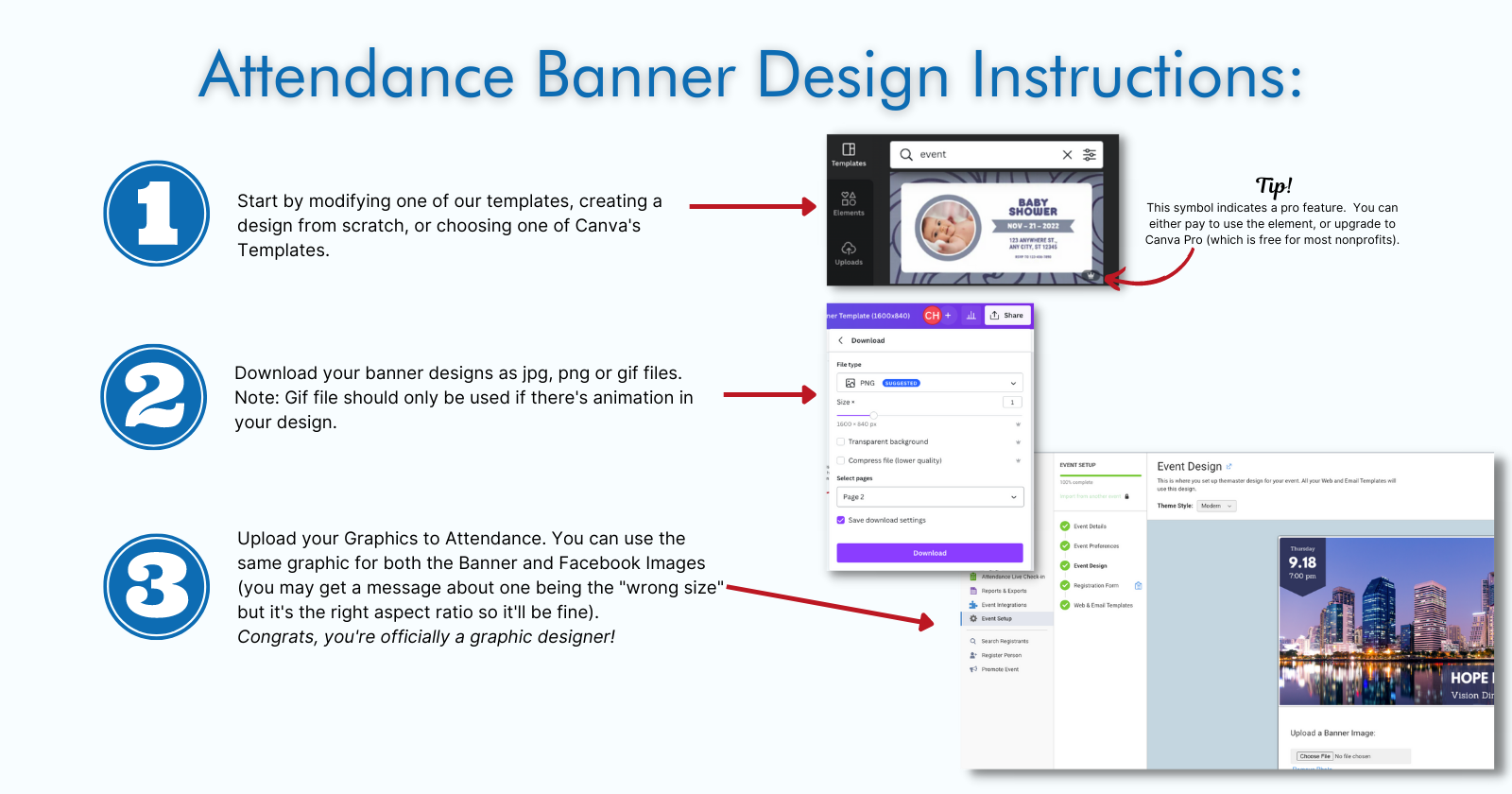Click the Search Registrants magnifier icon
The width and height of the screenshot is (1512, 794).
tap(973, 641)
